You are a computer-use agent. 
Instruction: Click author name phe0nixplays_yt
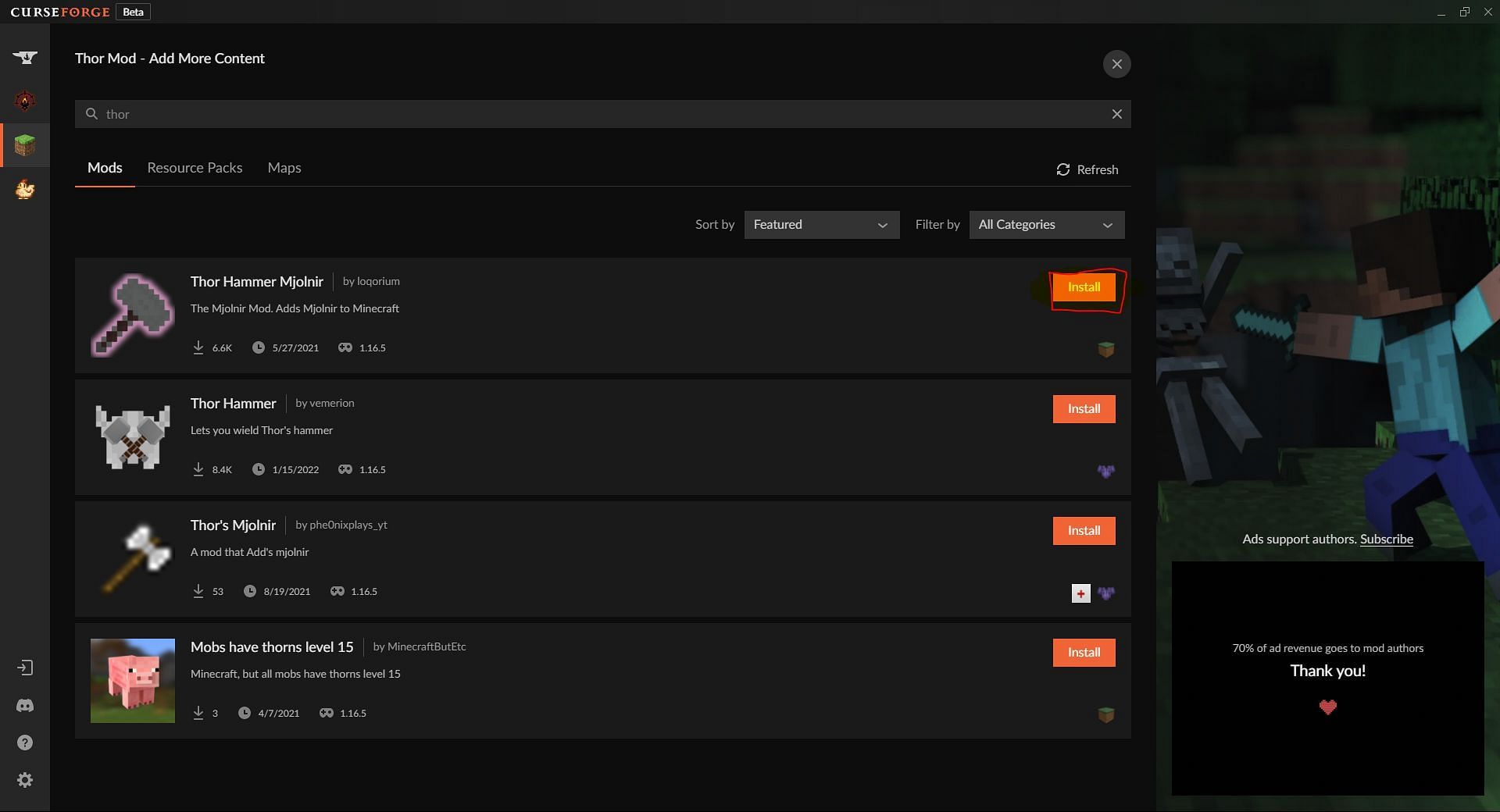[x=348, y=525]
